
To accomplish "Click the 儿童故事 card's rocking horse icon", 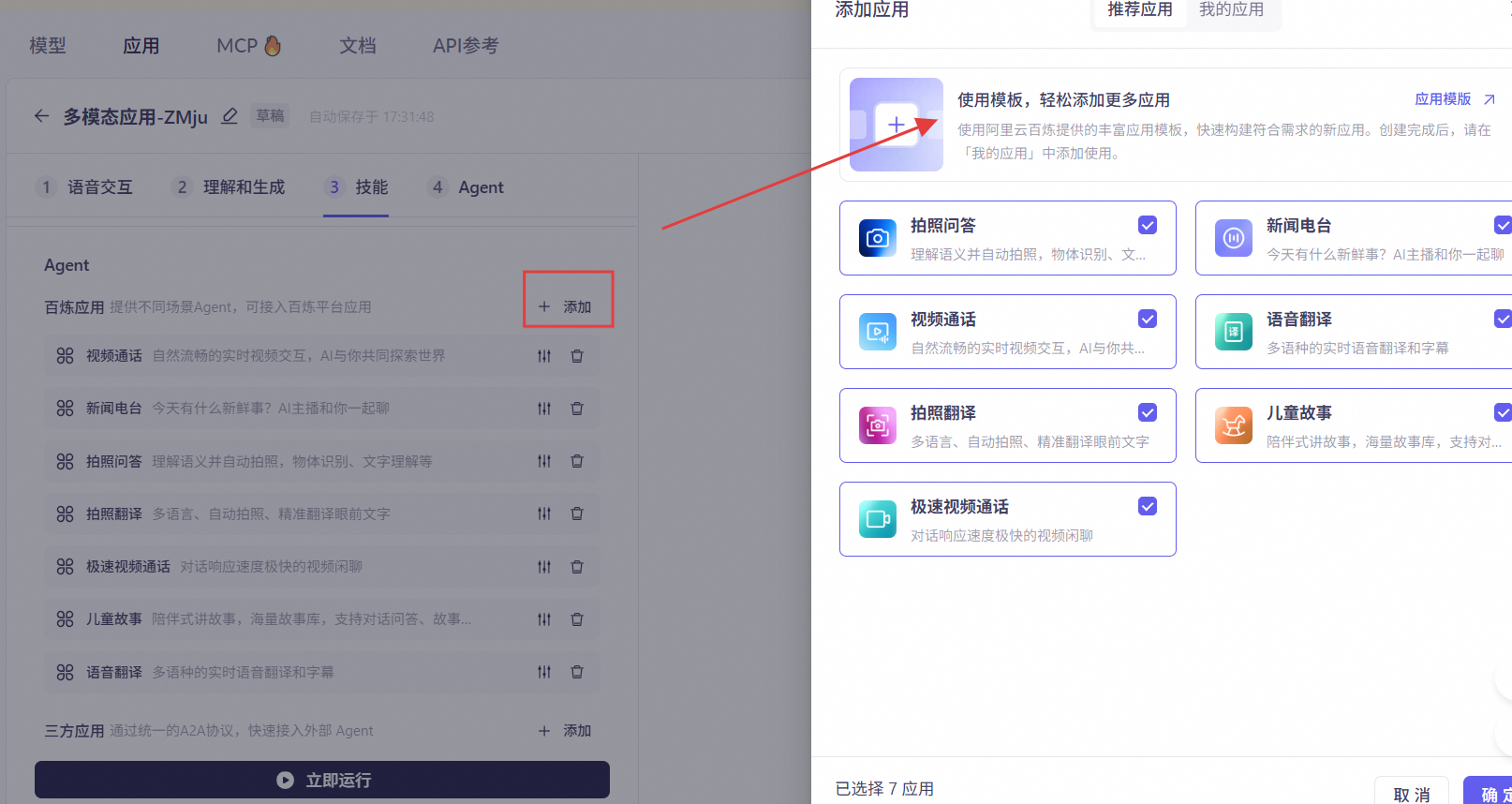I will 1234,425.
